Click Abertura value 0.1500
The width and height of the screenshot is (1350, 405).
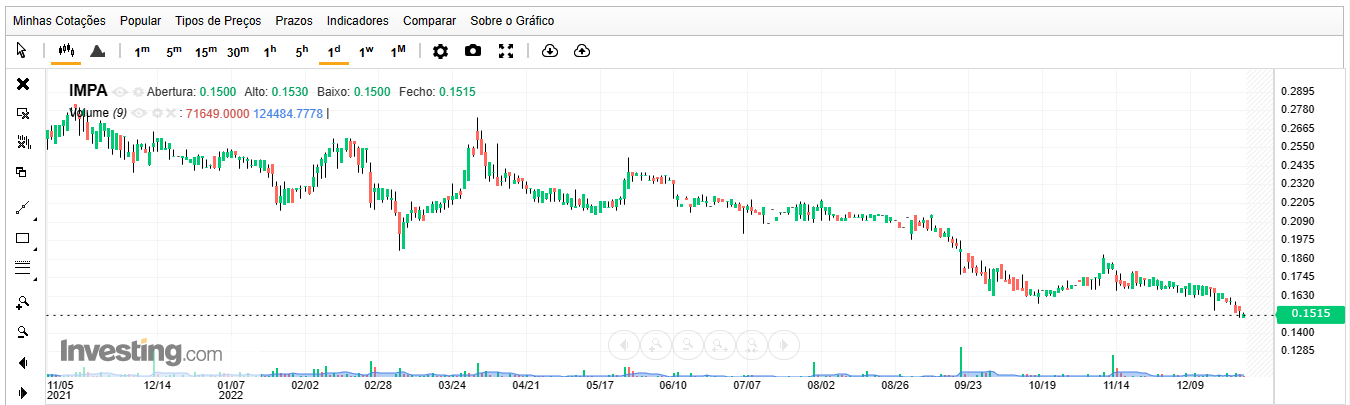(x=217, y=92)
